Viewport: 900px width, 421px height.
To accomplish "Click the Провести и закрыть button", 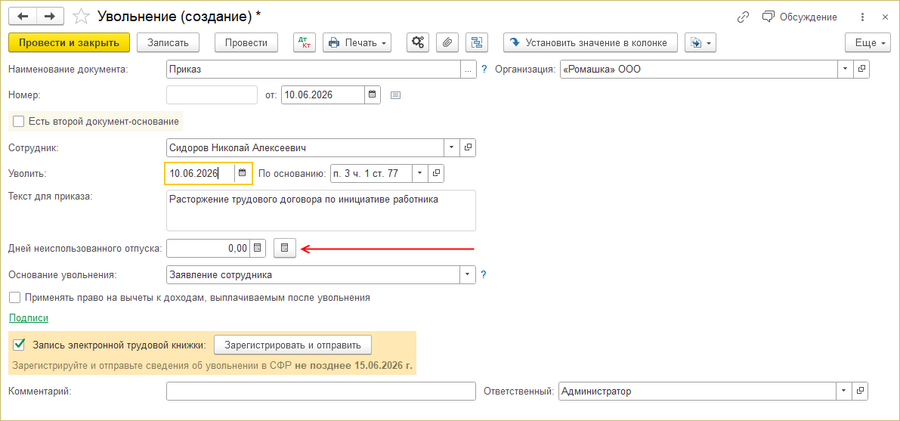I will tap(69, 43).
